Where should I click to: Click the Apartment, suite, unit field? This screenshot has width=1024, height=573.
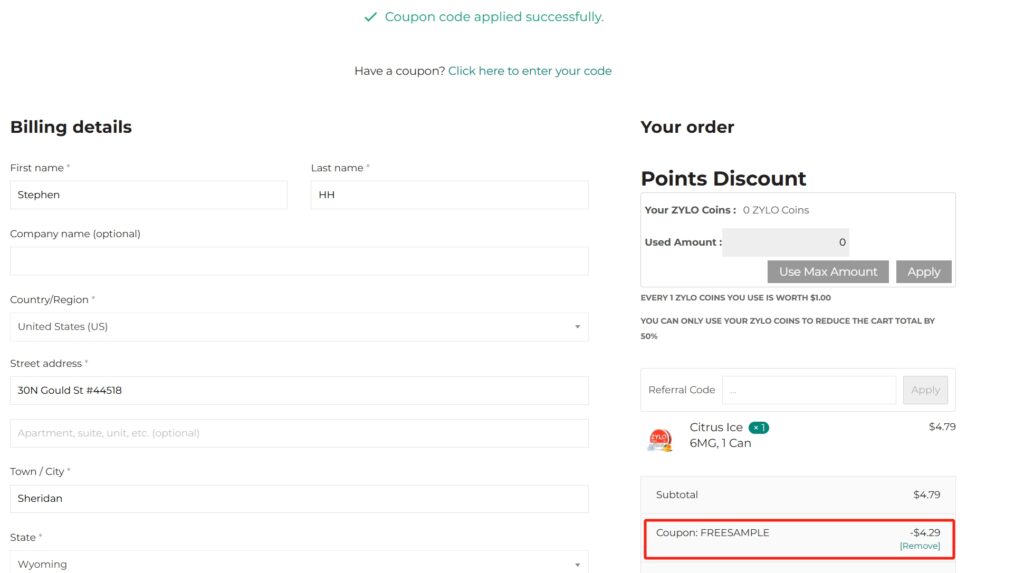(298, 433)
